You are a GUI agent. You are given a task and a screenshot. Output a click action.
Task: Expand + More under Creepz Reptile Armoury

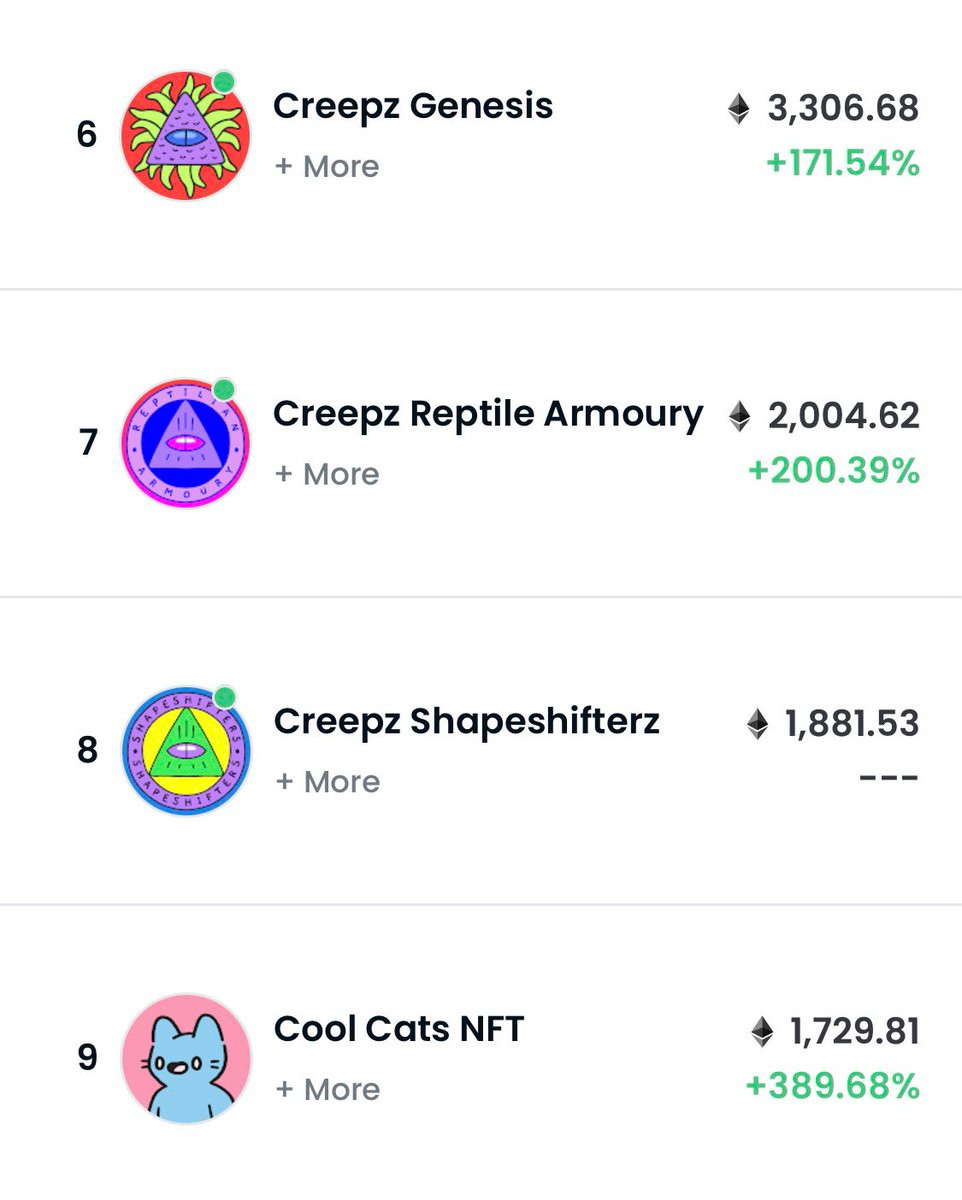[x=327, y=474]
